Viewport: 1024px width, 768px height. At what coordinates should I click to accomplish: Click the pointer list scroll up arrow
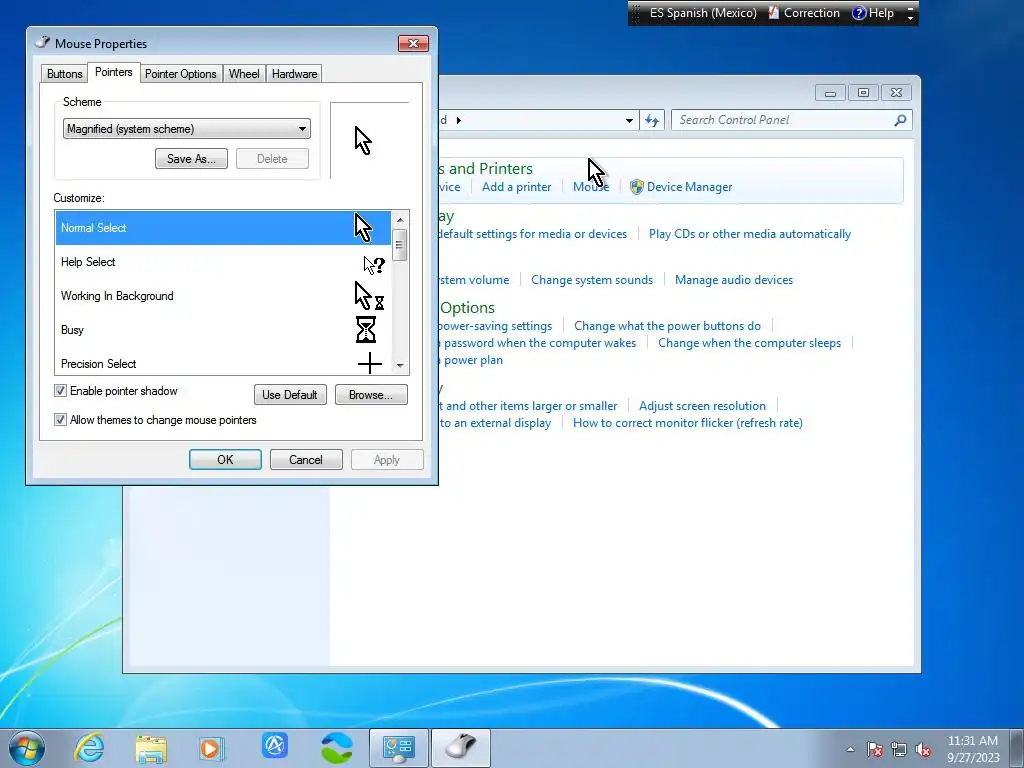[x=400, y=219]
